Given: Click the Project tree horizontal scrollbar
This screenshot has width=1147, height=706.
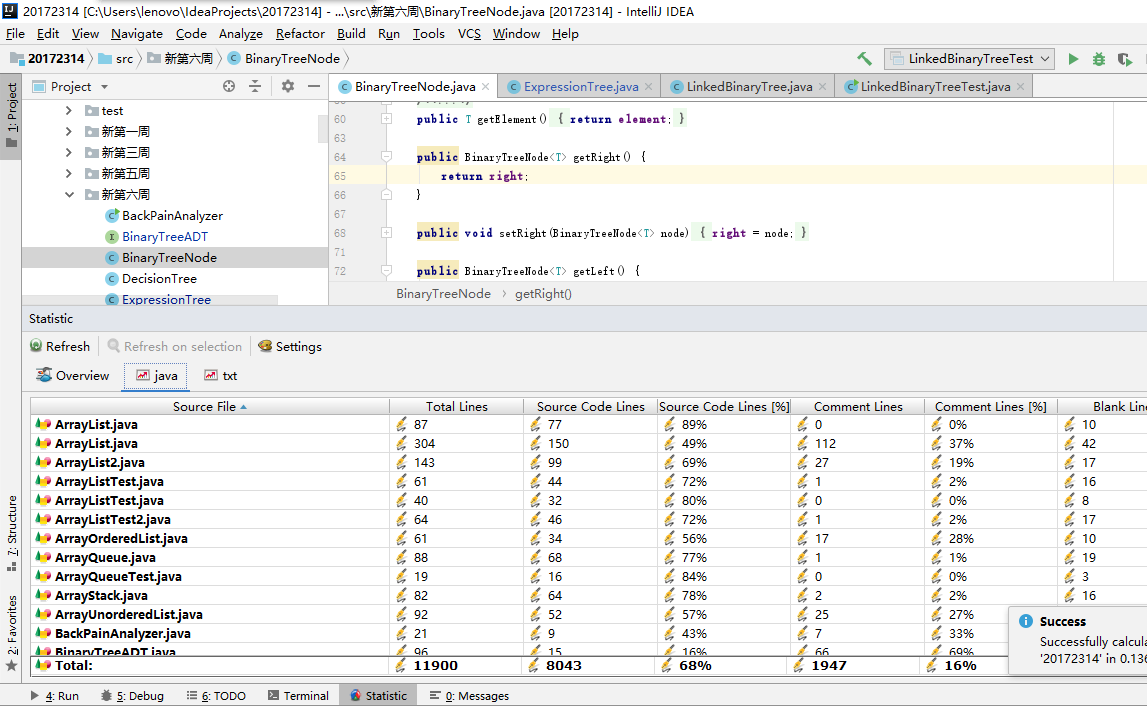Looking at the screenshot, I should click(x=150, y=300).
